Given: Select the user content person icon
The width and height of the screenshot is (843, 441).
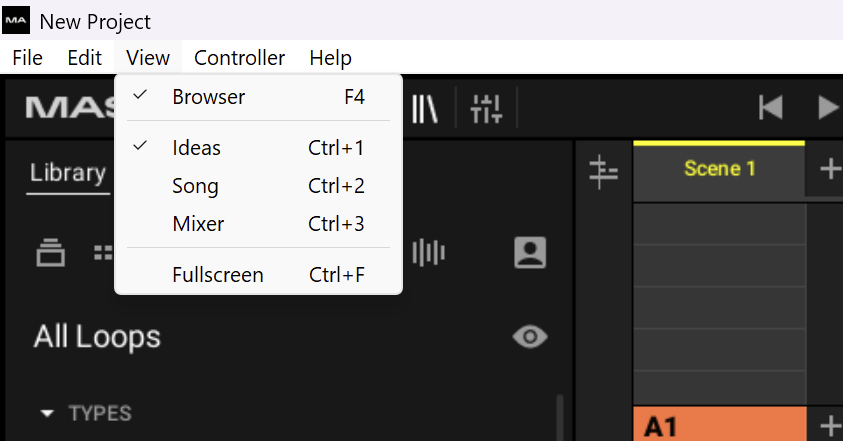Looking at the screenshot, I should (530, 253).
